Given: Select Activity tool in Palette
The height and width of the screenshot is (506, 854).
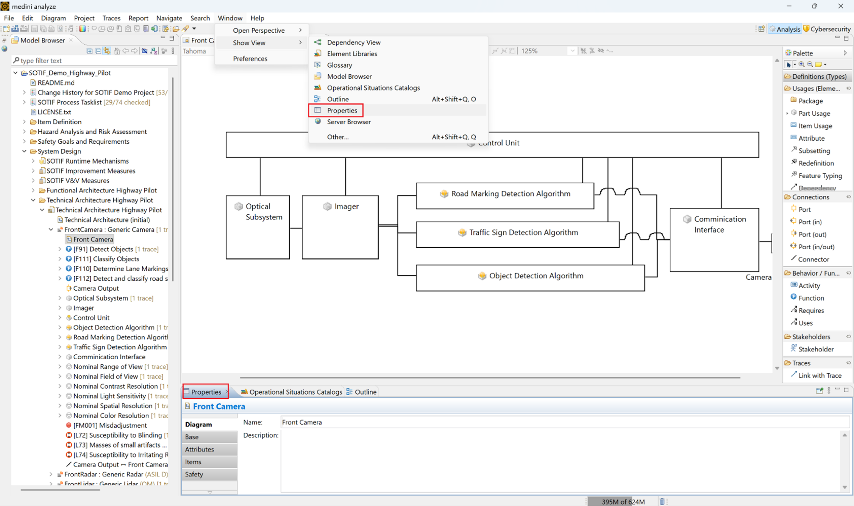Looking at the screenshot, I should [x=805, y=285].
